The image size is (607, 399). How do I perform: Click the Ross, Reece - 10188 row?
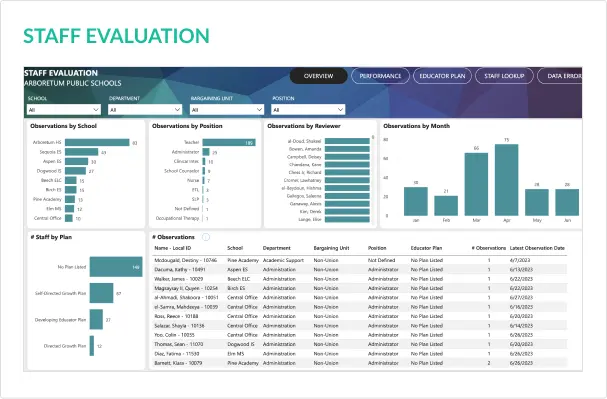point(360,316)
